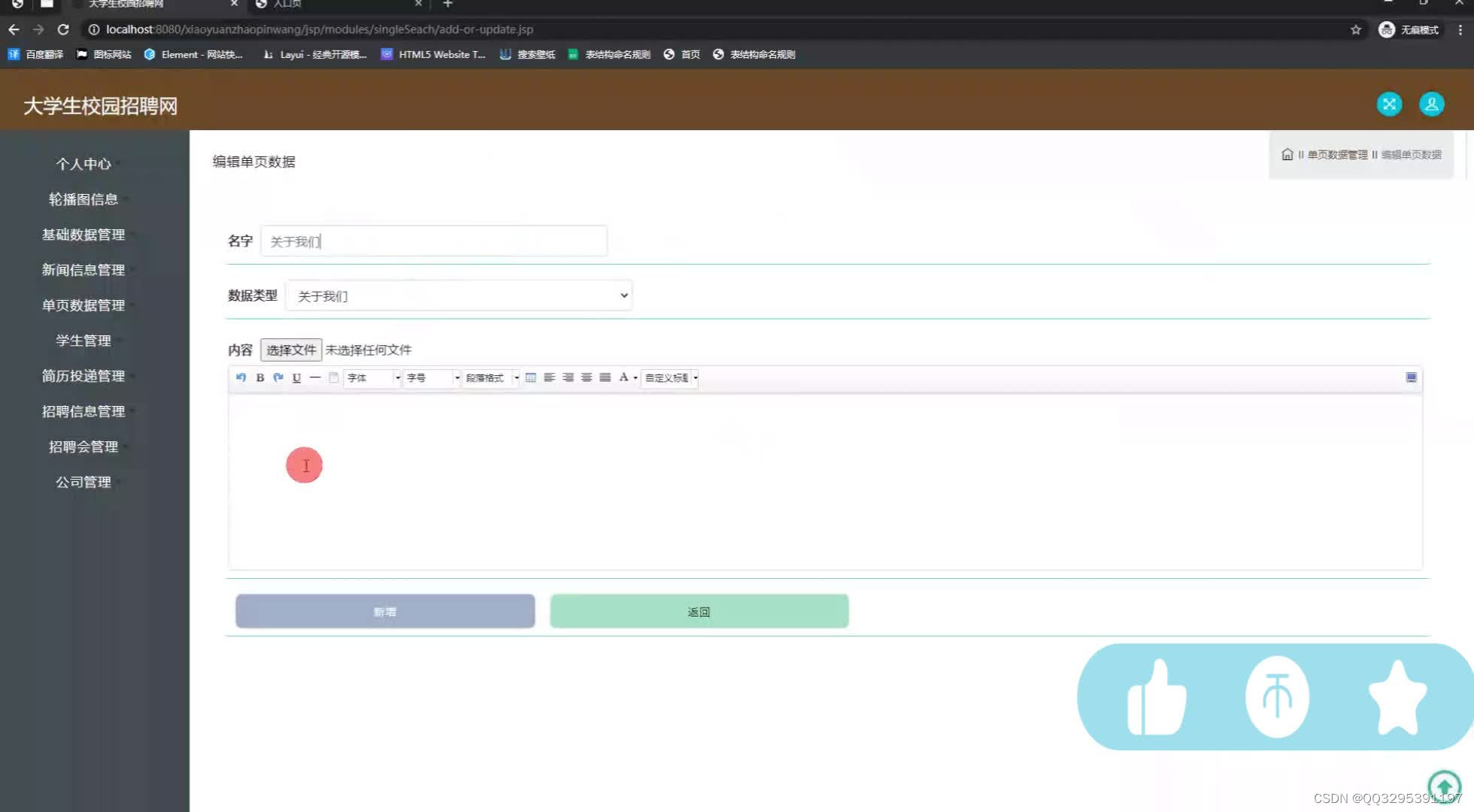Open 个人中心 in the sidebar

83,164
